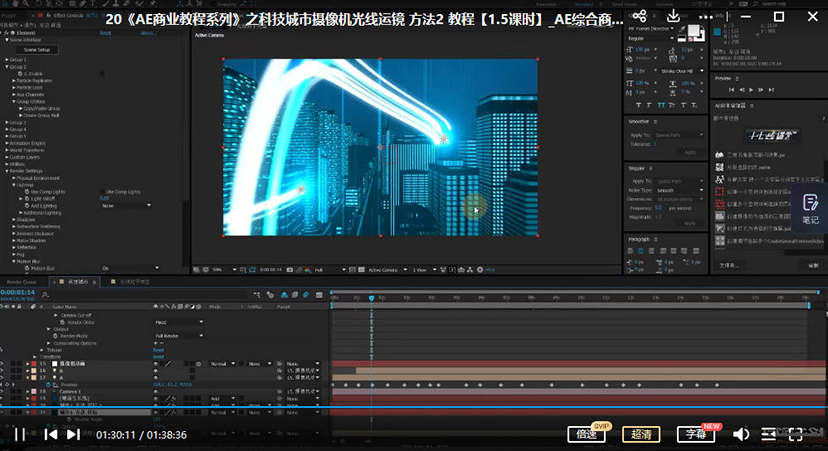The height and width of the screenshot is (451, 828).
Task: Click the Scene Setup button
Action: 40,49
